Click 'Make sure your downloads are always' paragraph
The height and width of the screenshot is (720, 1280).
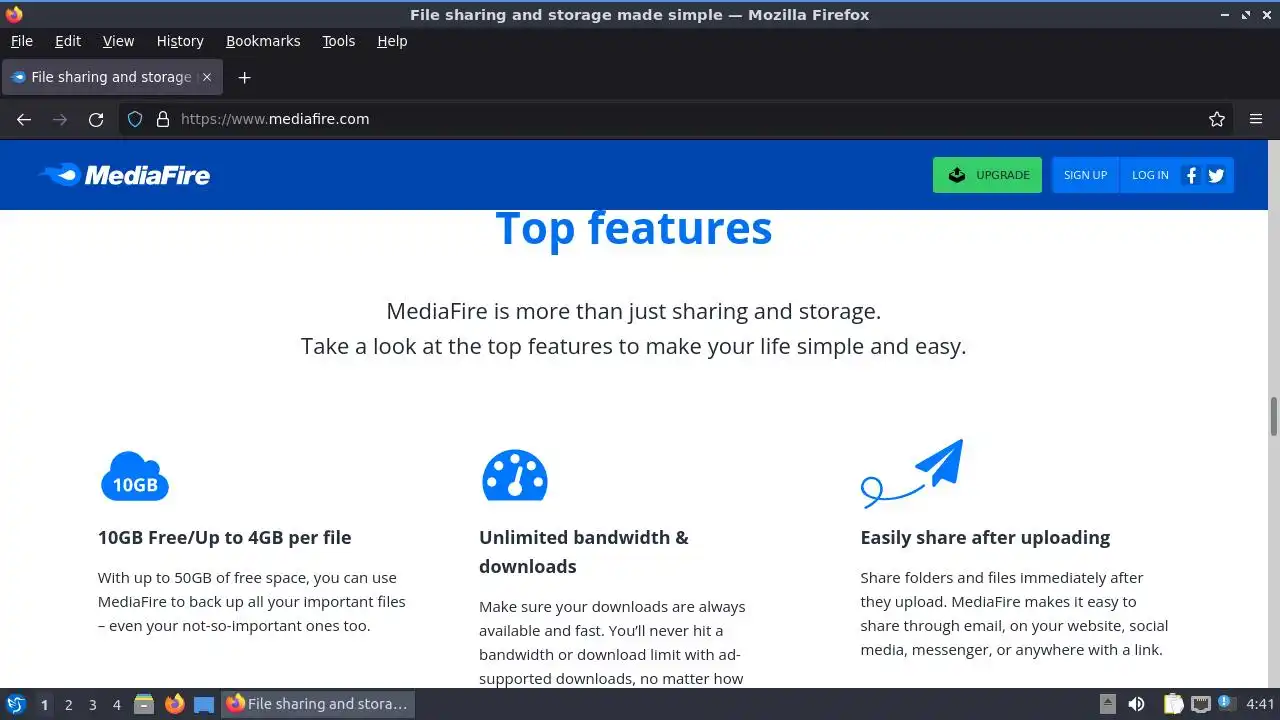612,642
